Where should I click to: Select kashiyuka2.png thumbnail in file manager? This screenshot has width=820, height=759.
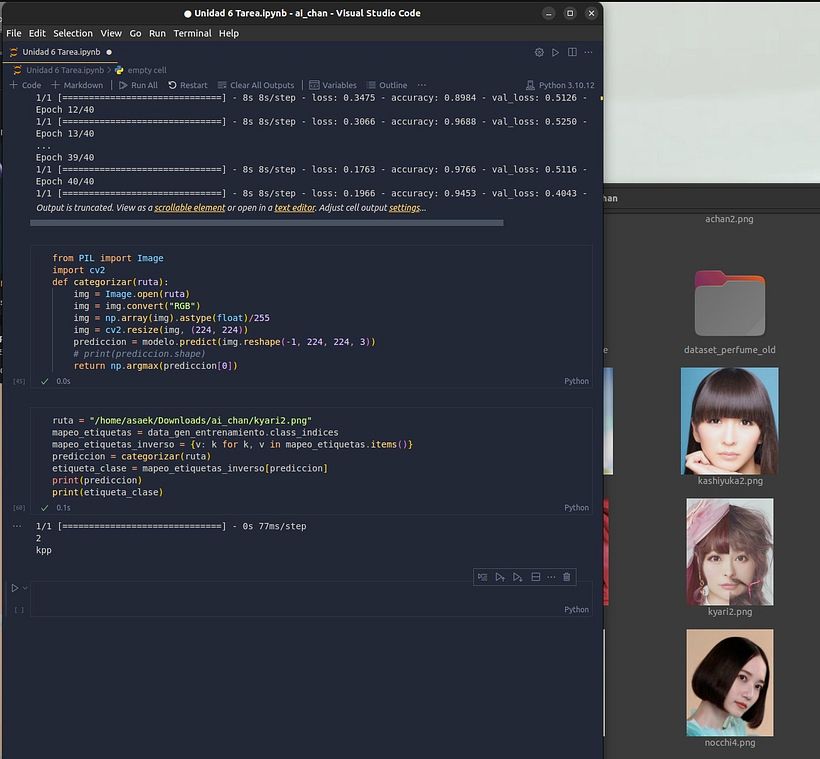coord(730,421)
